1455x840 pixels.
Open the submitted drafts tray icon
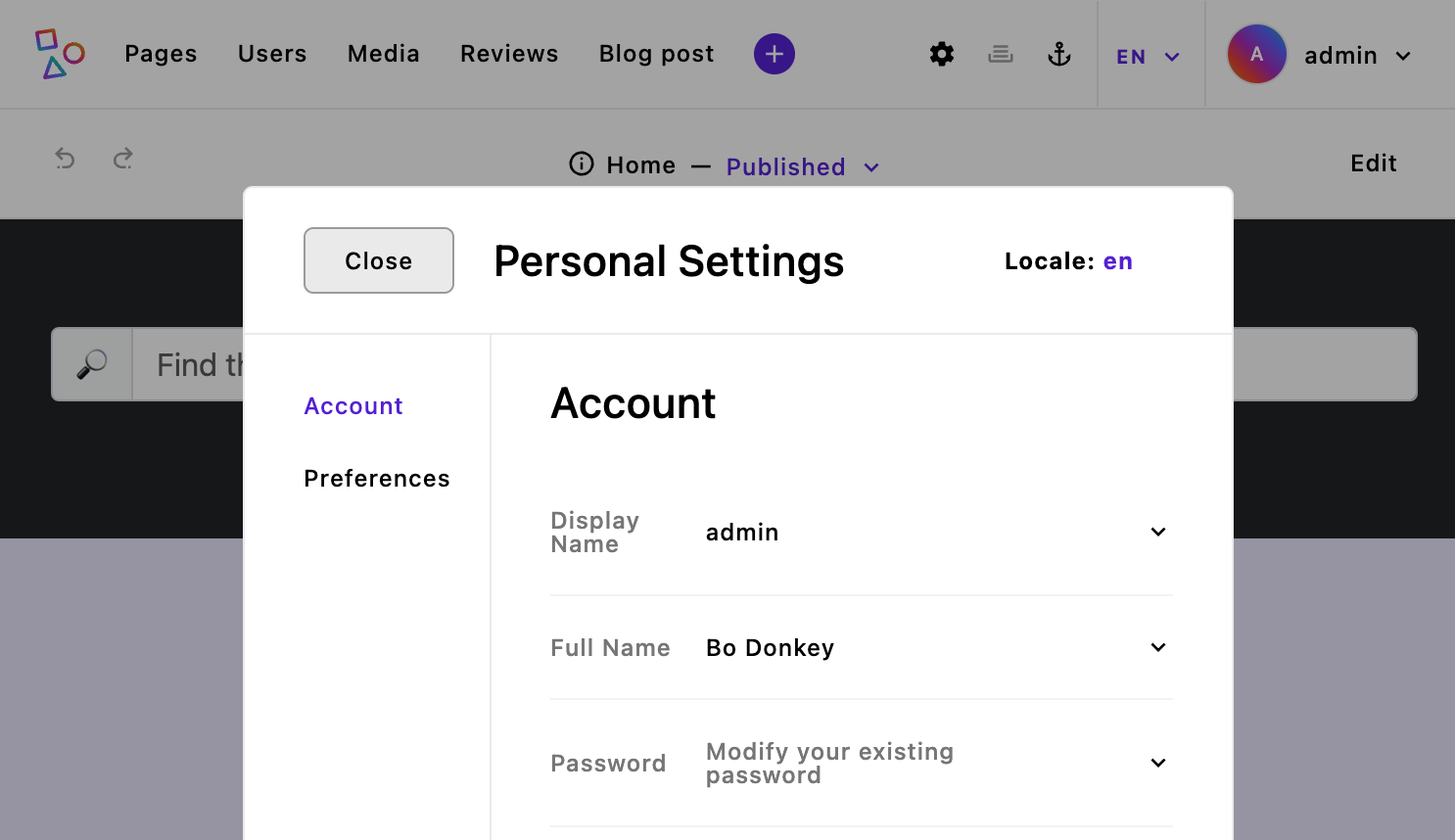1001,54
